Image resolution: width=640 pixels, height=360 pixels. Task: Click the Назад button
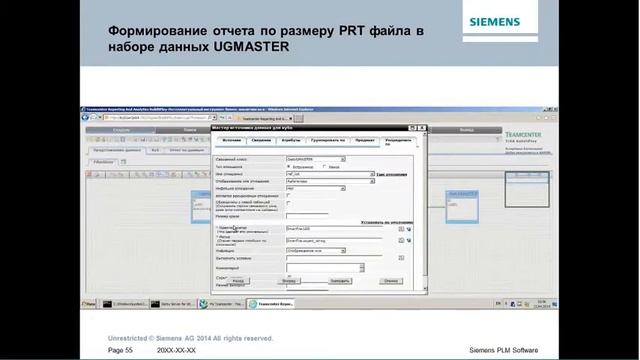coord(238,281)
